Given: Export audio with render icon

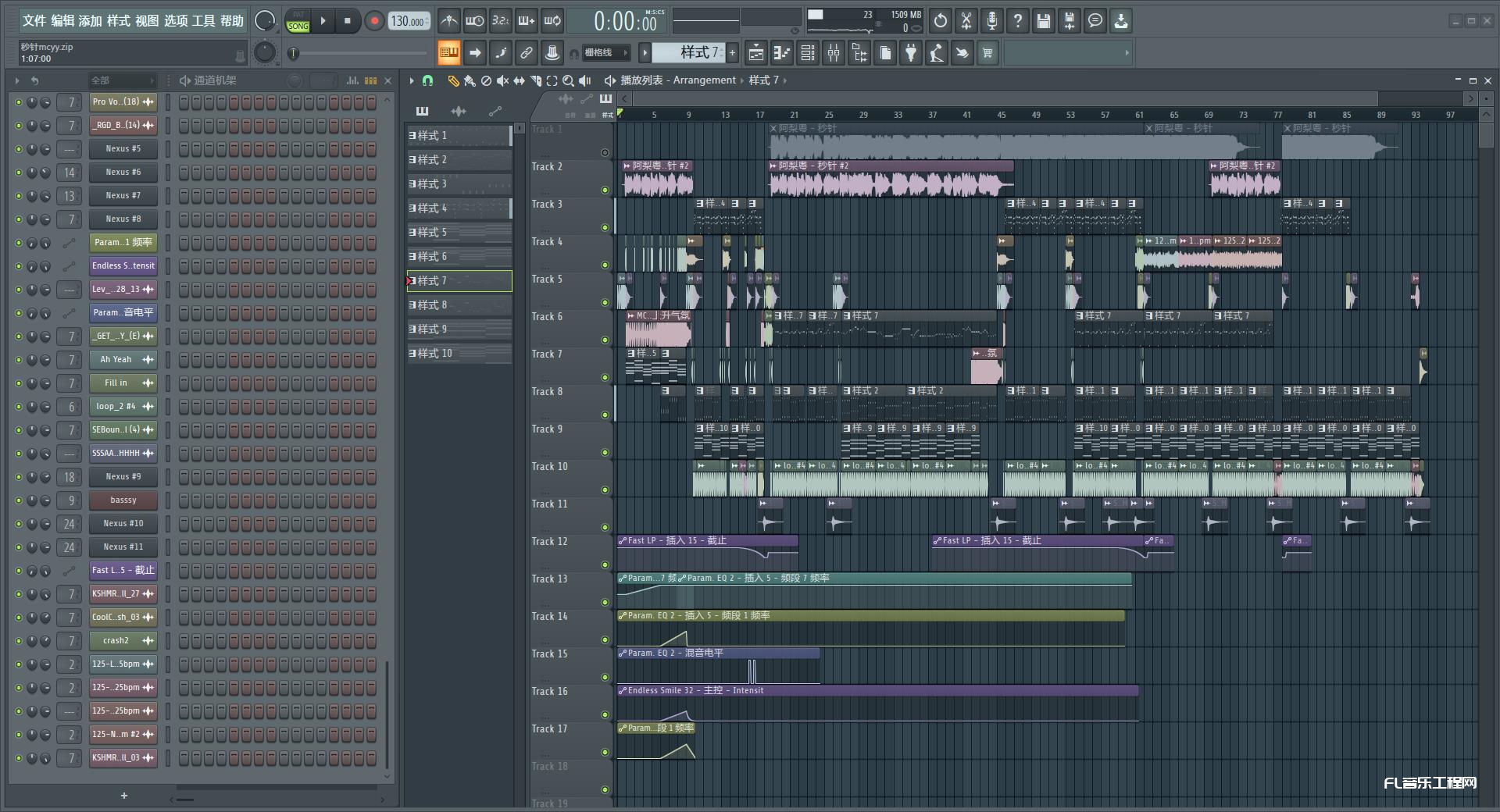Looking at the screenshot, I should coord(1070,21).
